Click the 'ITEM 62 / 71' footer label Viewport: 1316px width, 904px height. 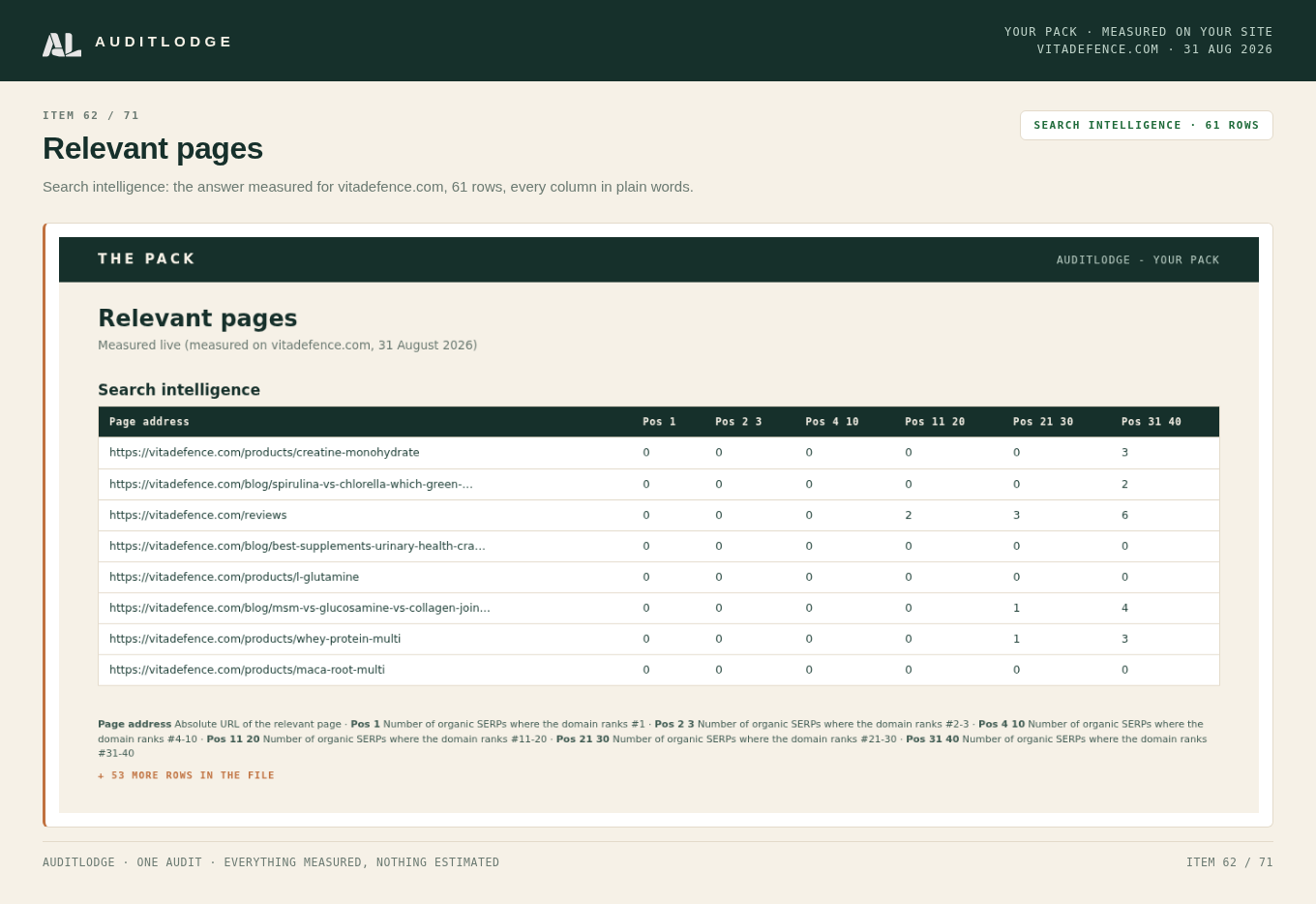coord(1230,862)
